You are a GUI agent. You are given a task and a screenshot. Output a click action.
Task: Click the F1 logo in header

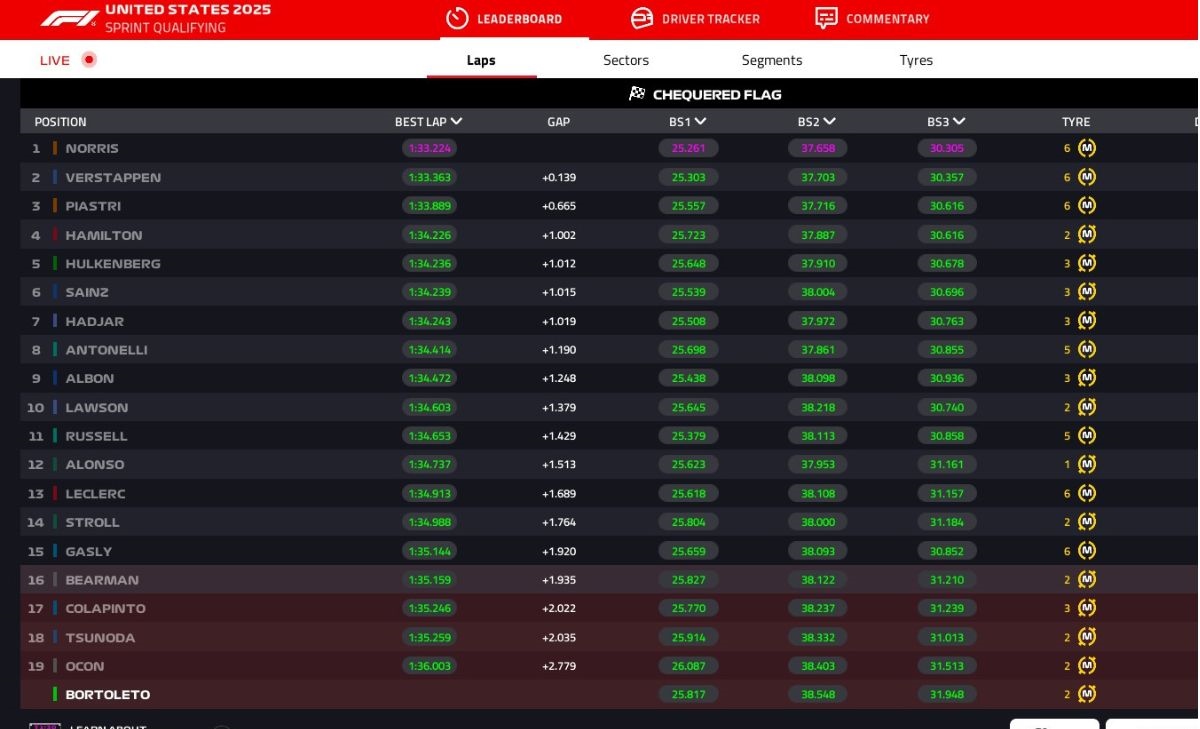(69, 18)
